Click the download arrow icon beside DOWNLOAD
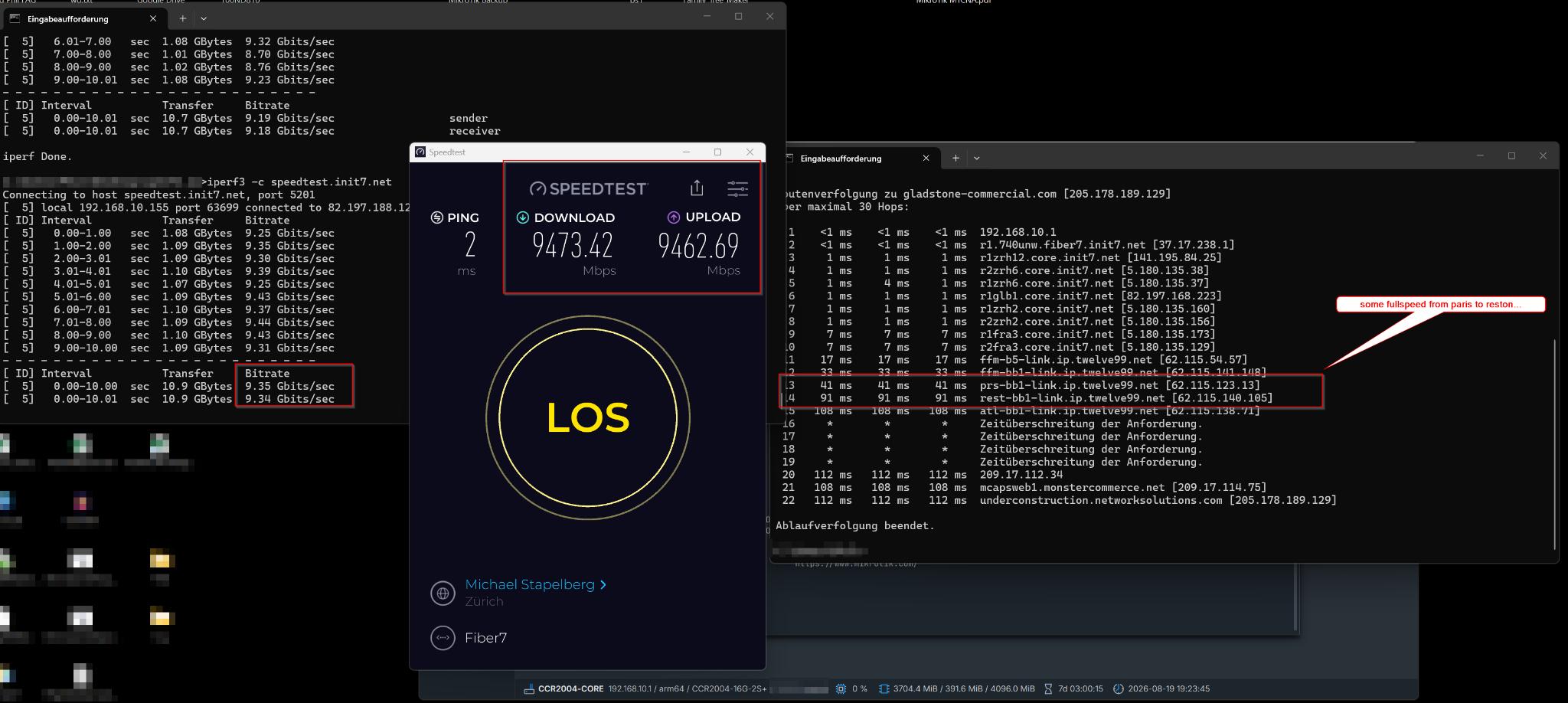The width and height of the screenshot is (1568, 703). pos(522,217)
